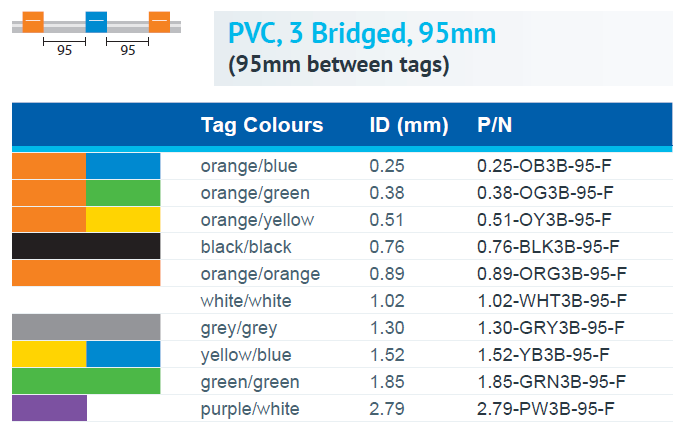
Task: Click part number 0.25-OB3B-95-F
Action: click(544, 166)
